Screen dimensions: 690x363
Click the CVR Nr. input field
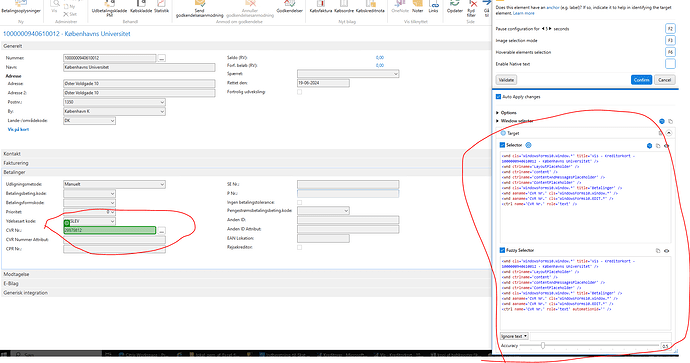coord(110,231)
